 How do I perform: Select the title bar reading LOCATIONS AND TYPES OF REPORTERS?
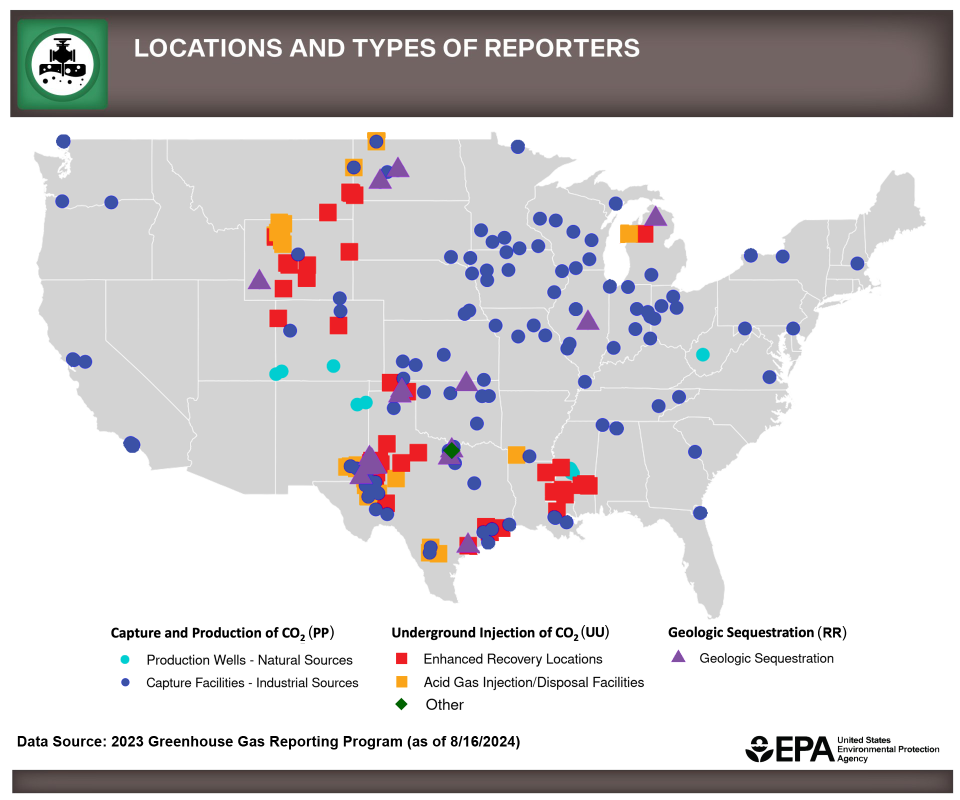pyautogui.click(x=388, y=47)
